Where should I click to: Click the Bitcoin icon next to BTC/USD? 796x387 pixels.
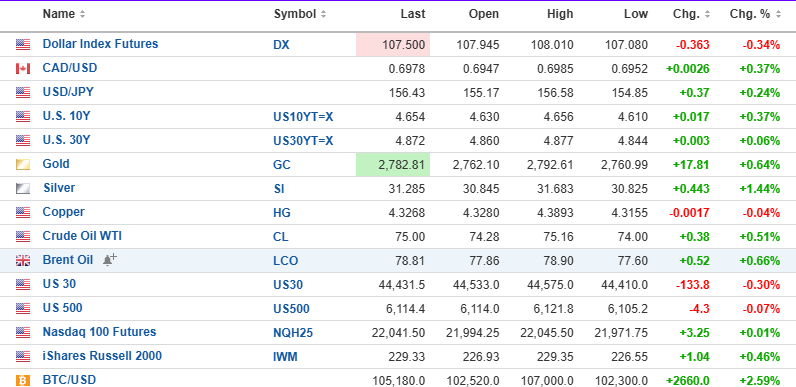tap(23, 380)
